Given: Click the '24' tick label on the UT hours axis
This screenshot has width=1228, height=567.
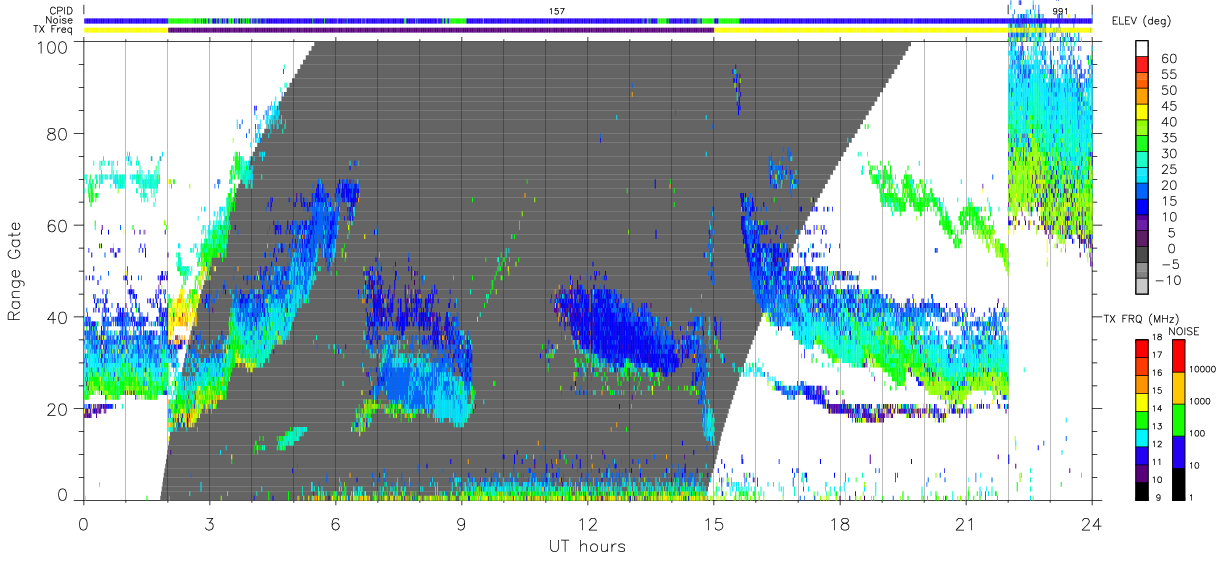Looking at the screenshot, I should (1091, 523).
